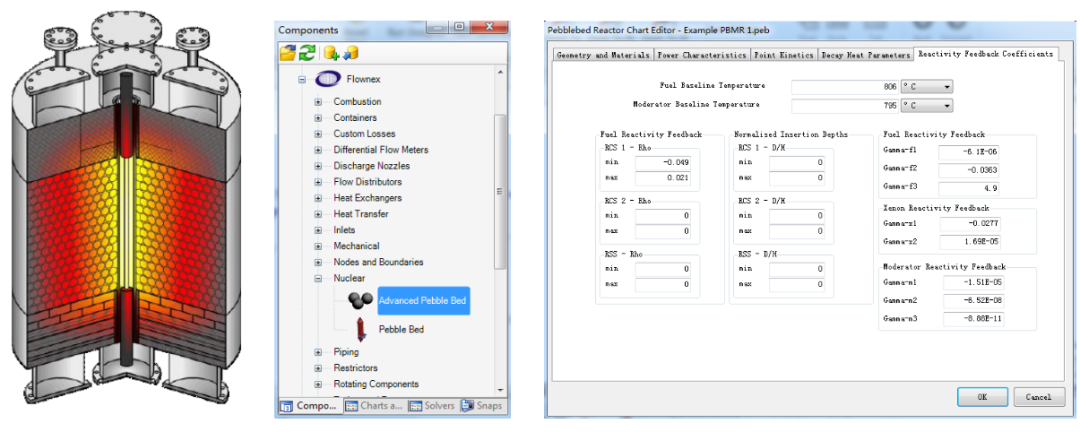Image resolution: width=1080 pixels, height=432 pixels.
Task: Click the import database icon with blue arrow
Action: pyautogui.click(x=351, y=52)
